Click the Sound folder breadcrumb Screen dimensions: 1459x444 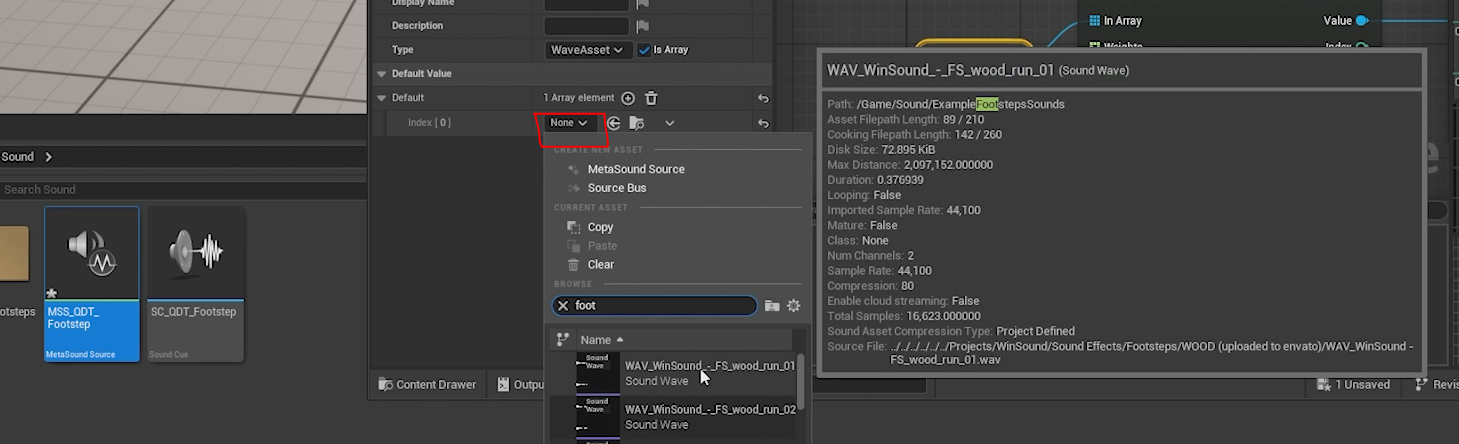(17, 157)
